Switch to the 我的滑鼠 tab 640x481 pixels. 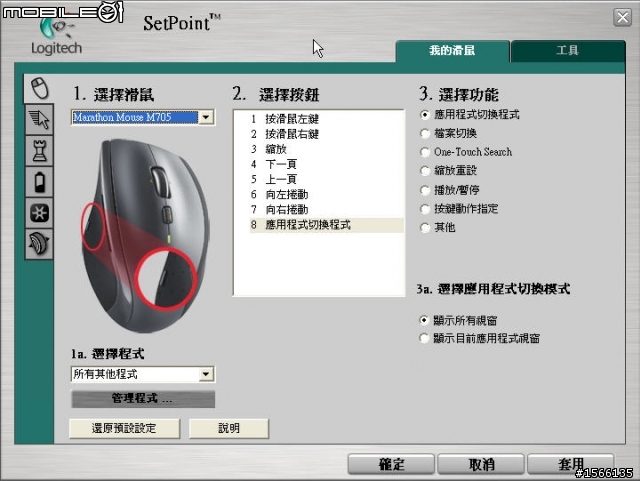pos(452,51)
